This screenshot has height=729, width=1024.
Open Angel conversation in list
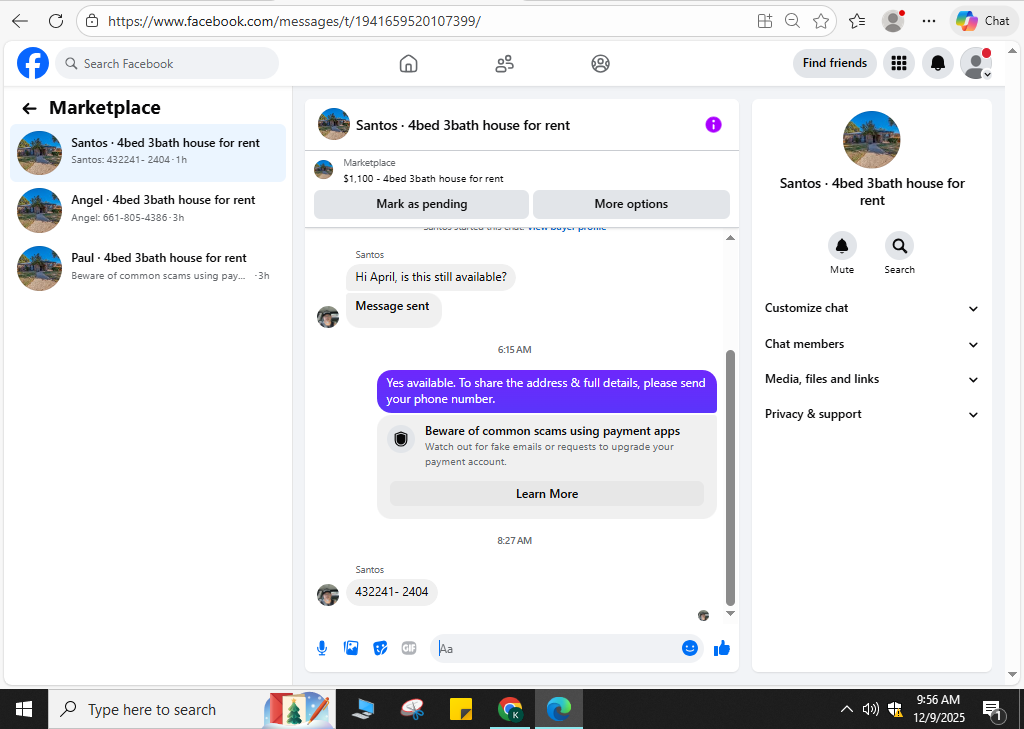pos(148,210)
